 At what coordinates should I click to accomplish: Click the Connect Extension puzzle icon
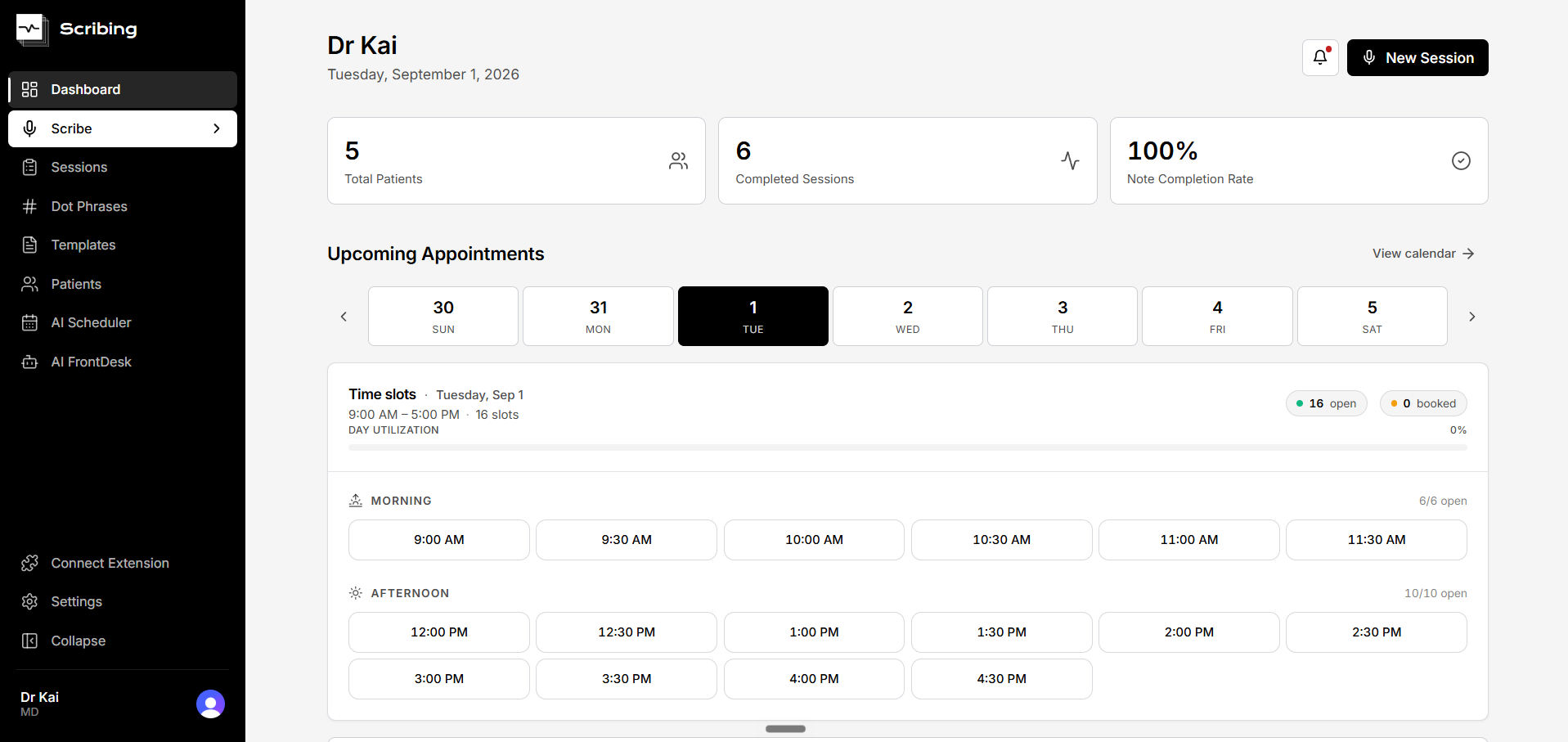(29, 563)
